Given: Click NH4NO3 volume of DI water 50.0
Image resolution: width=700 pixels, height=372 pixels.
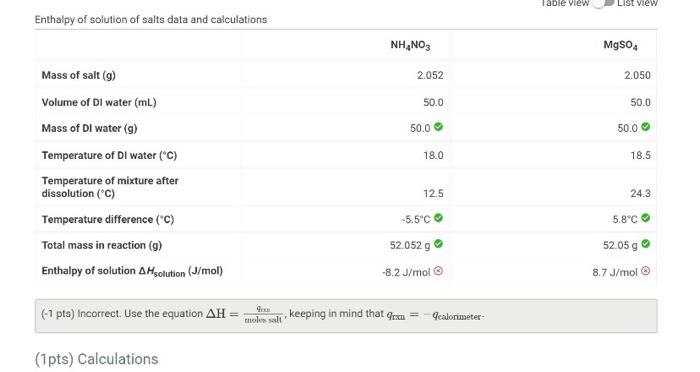Looking at the screenshot, I should [x=433, y=102].
